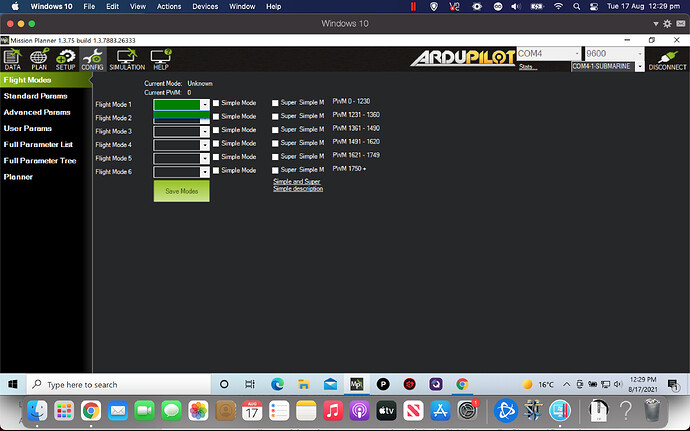This screenshot has height=431, width=690.
Task: Select the CONFIG toolbar icon
Action: [x=92, y=60]
